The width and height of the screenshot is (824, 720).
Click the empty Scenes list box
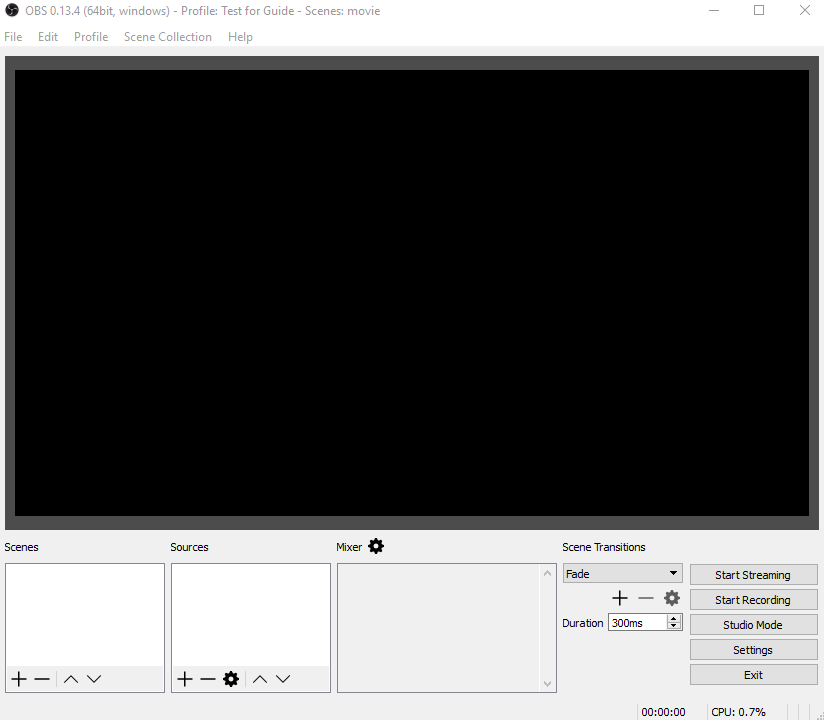85,615
